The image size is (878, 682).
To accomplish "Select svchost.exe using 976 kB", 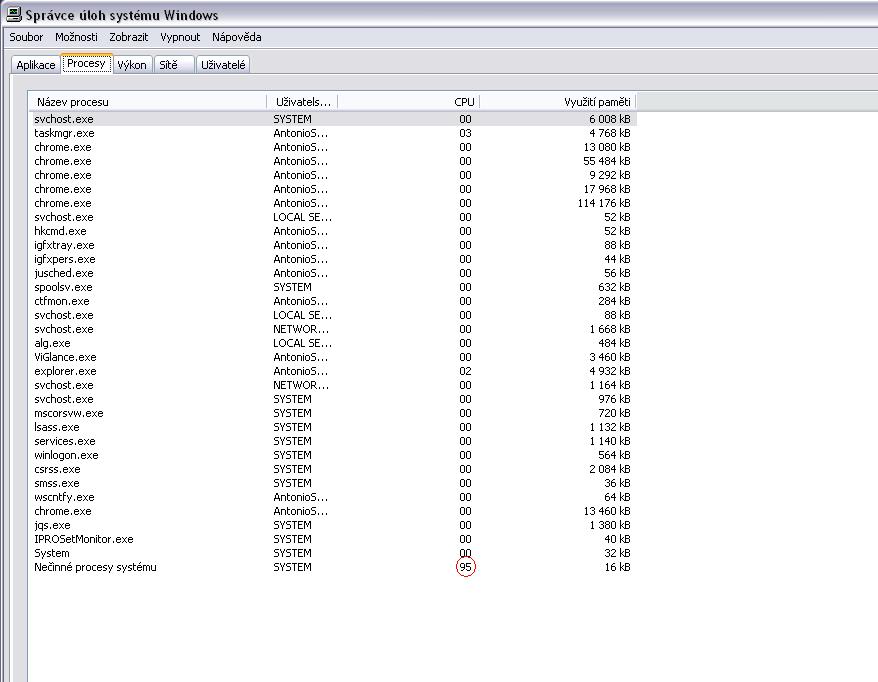I will (x=333, y=399).
